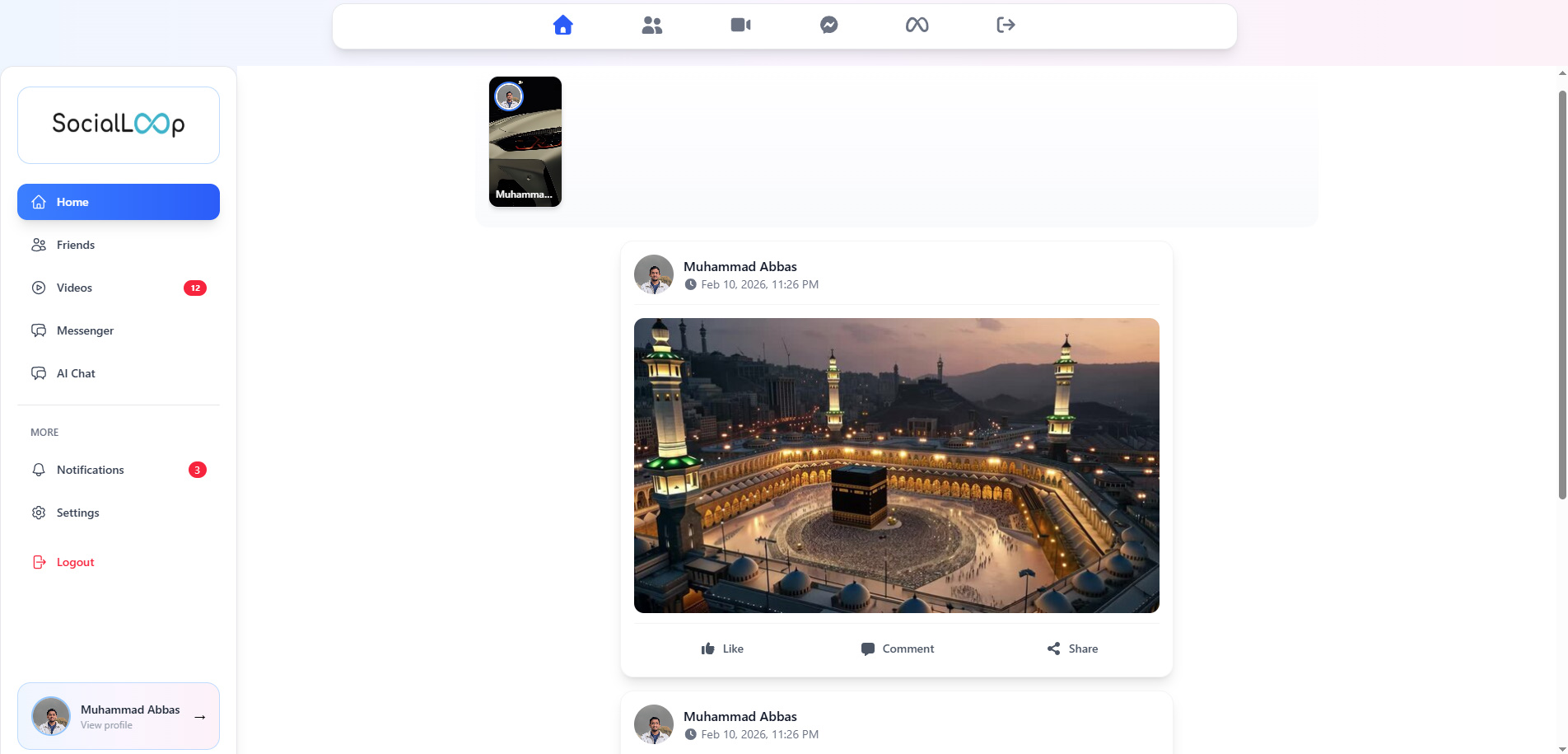Click the home icon in top navigation bar
This screenshot has width=1568, height=754.
[562, 26]
